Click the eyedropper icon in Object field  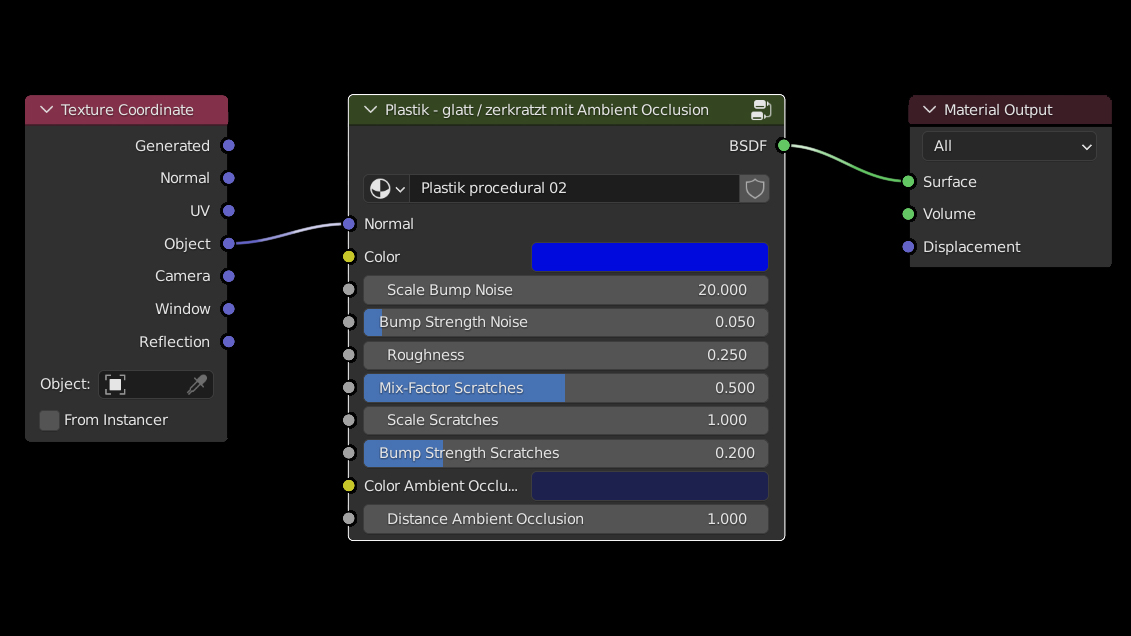tap(197, 385)
